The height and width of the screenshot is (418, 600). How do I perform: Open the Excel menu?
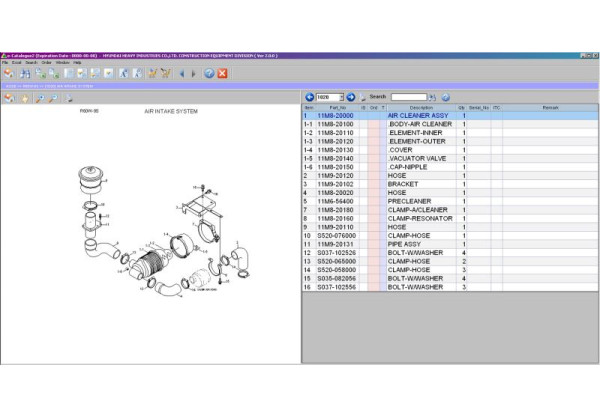[x=17, y=62]
